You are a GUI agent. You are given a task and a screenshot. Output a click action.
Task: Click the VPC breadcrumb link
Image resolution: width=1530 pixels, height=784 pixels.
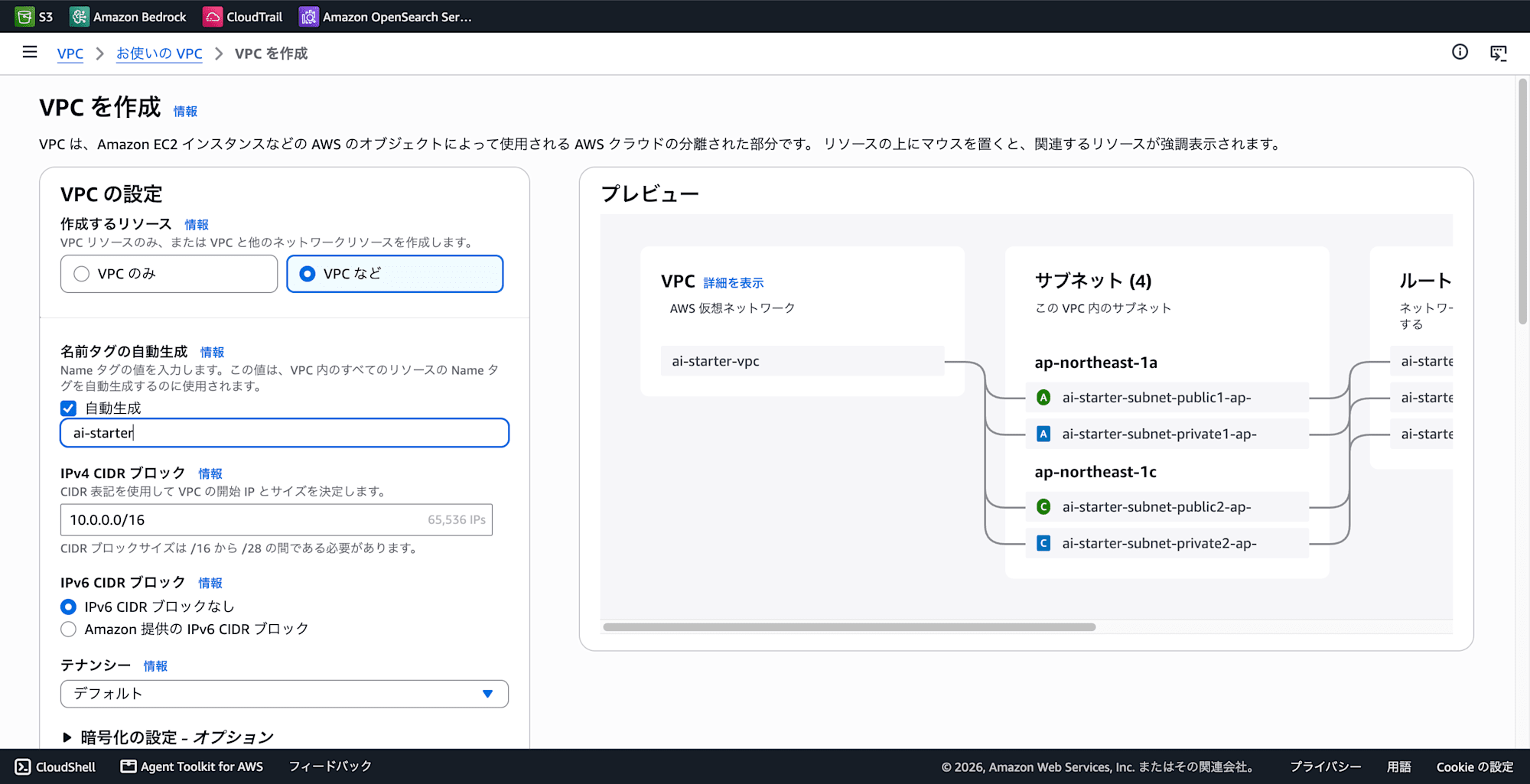click(70, 54)
